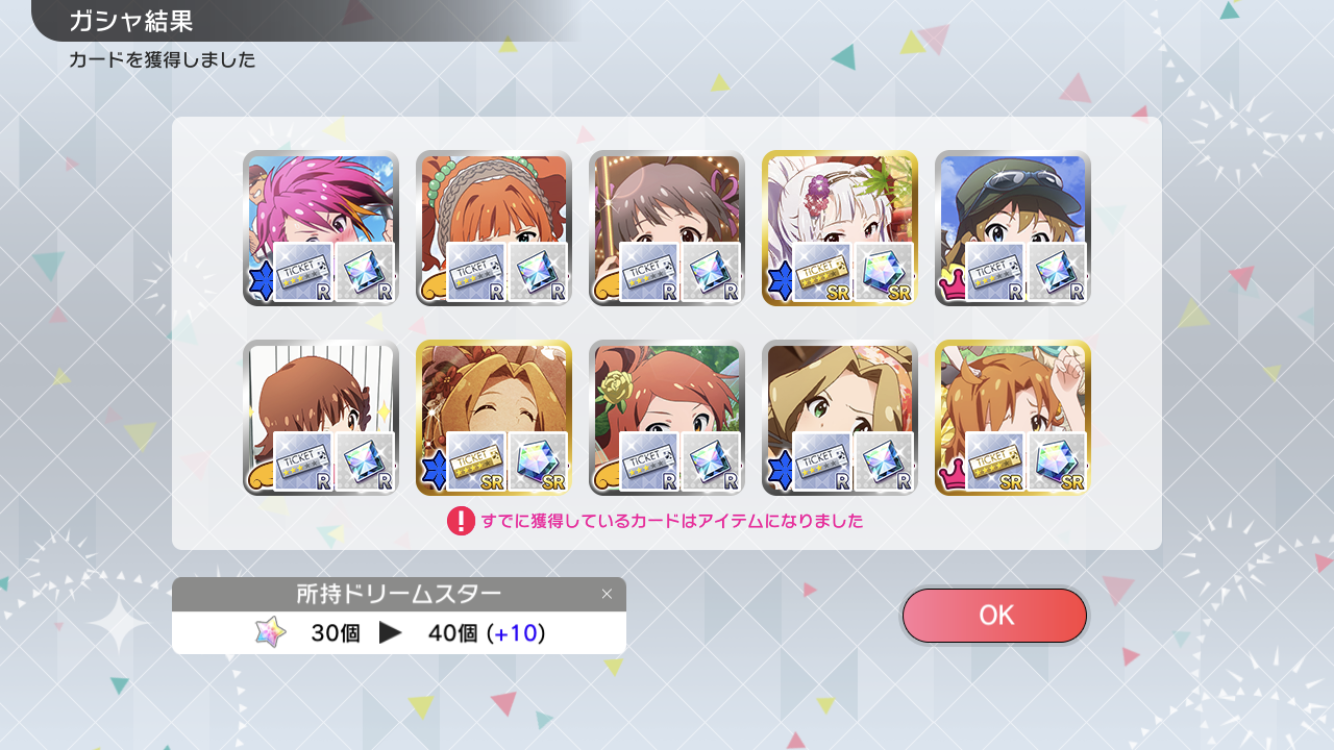Select the gold-framed white-haired SR card
The width and height of the screenshot is (1334, 750).
pyautogui.click(x=840, y=228)
